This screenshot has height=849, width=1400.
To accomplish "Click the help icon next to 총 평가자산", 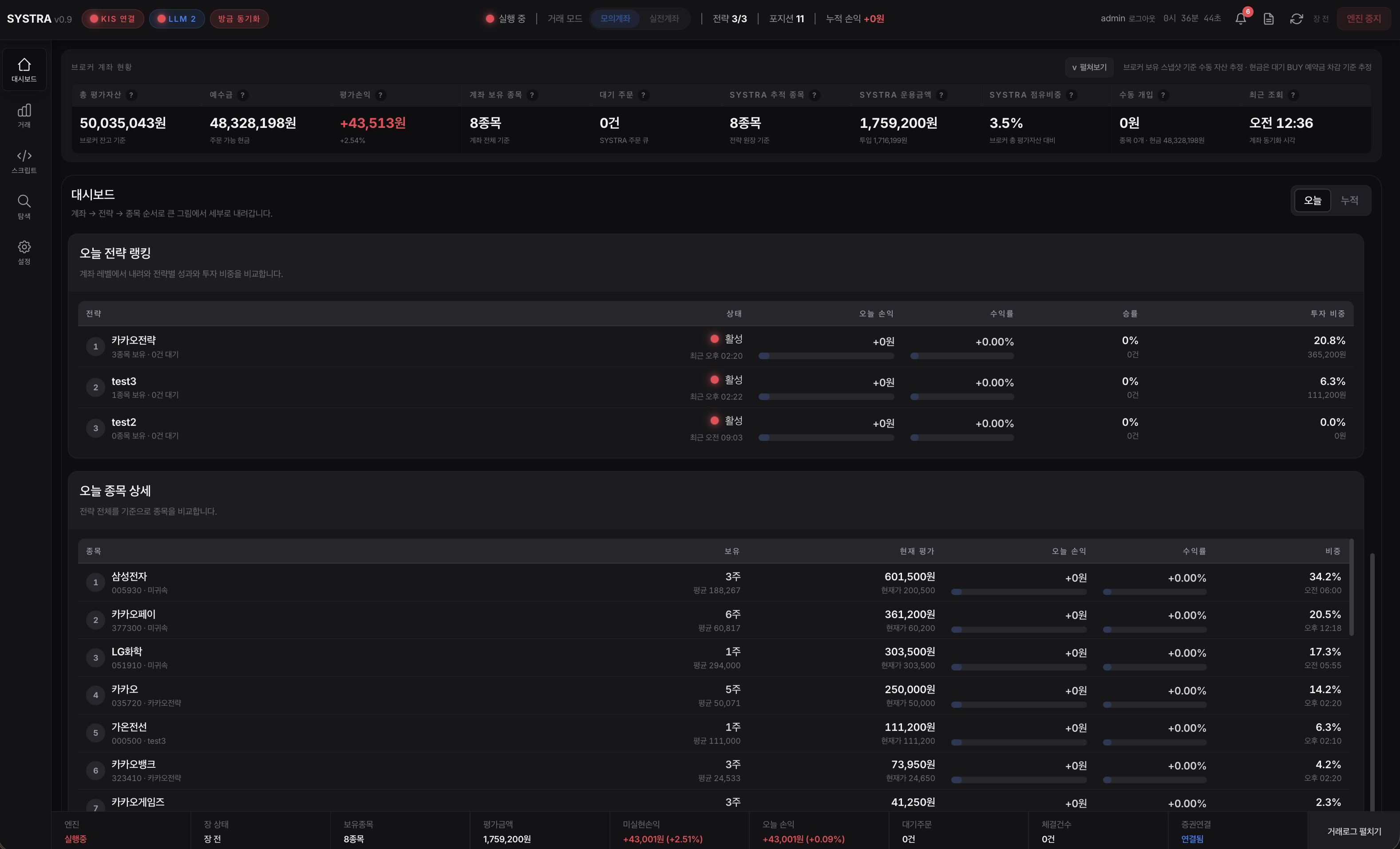I will (131, 95).
